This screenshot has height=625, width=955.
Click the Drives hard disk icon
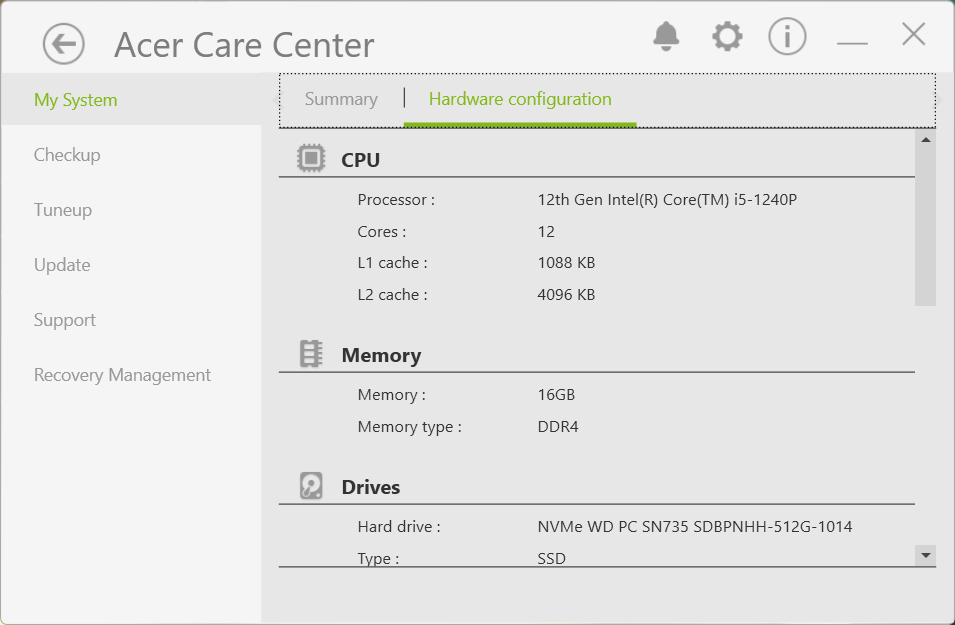pyautogui.click(x=311, y=485)
